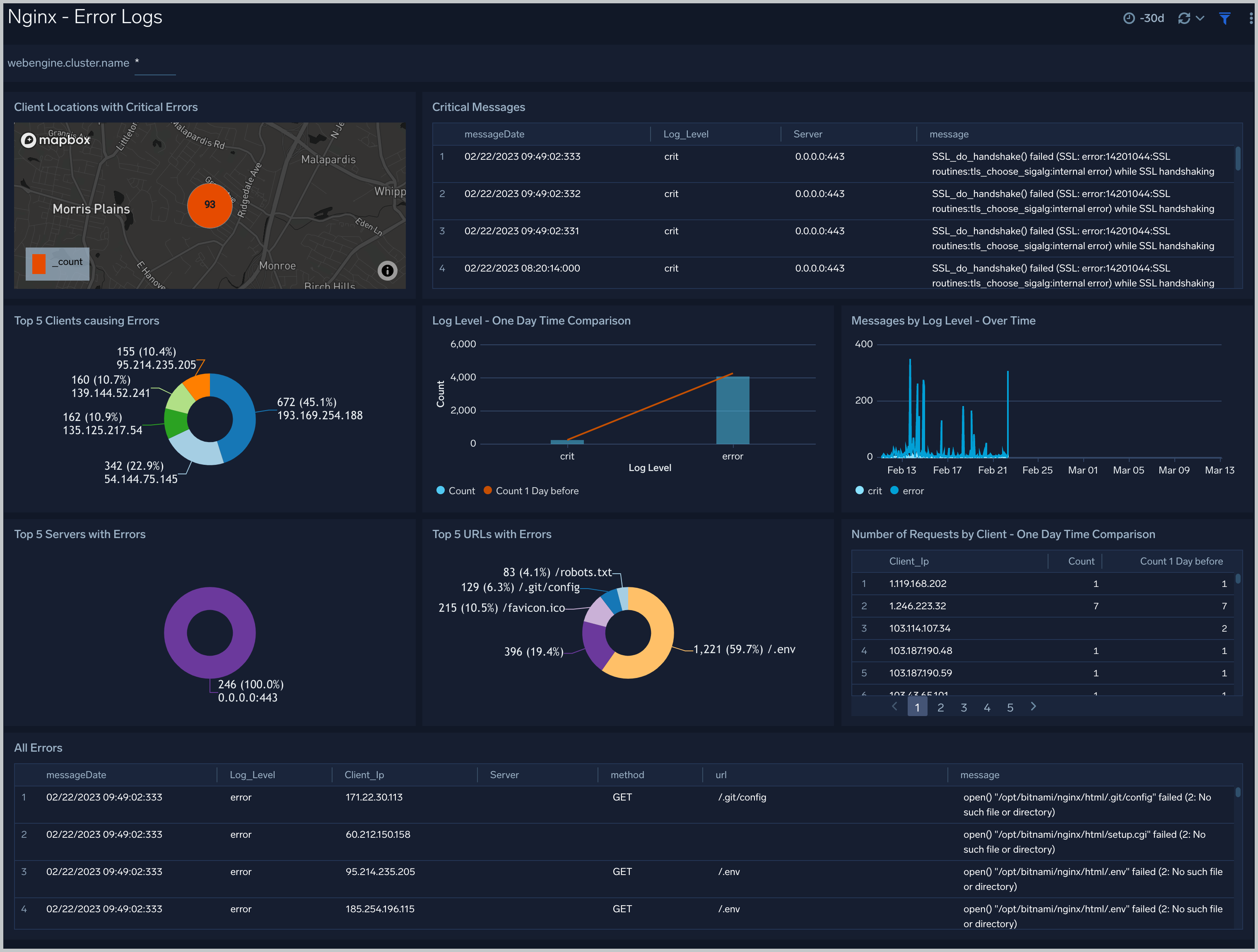Click the Top 5 Clients causing Errors title

point(87,320)
